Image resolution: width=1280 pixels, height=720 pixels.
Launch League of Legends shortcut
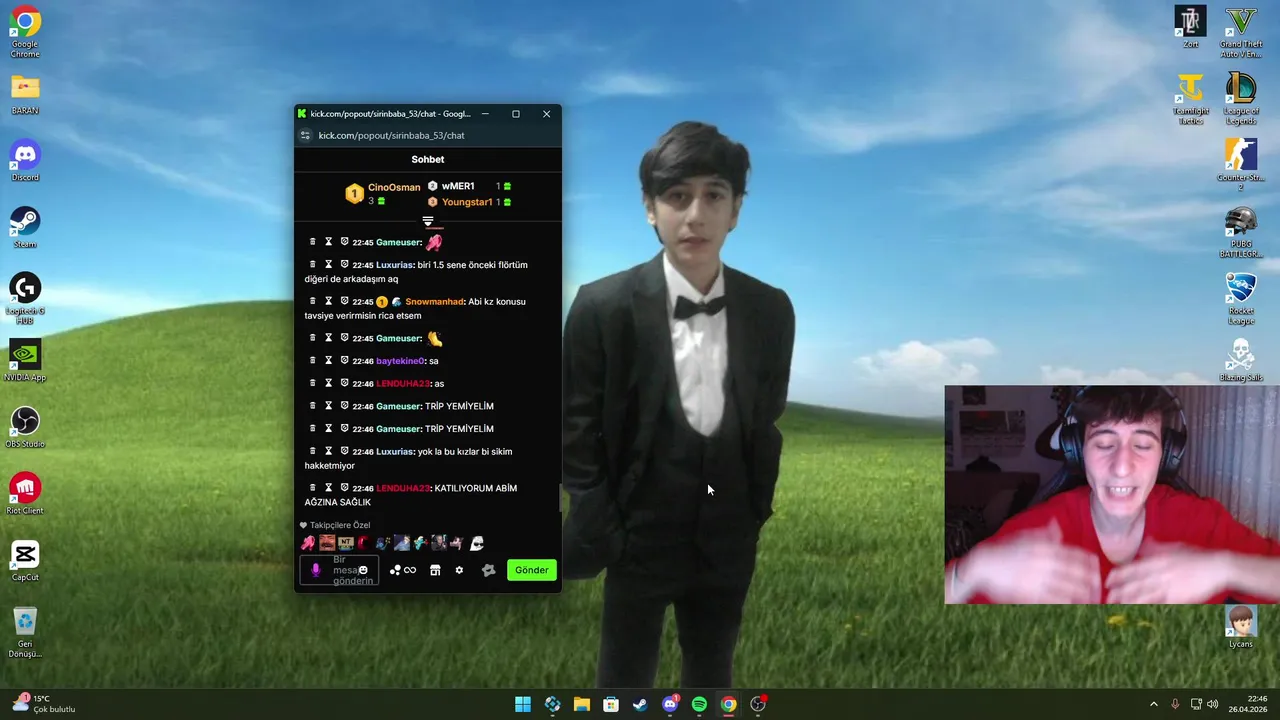point(1241,99)
